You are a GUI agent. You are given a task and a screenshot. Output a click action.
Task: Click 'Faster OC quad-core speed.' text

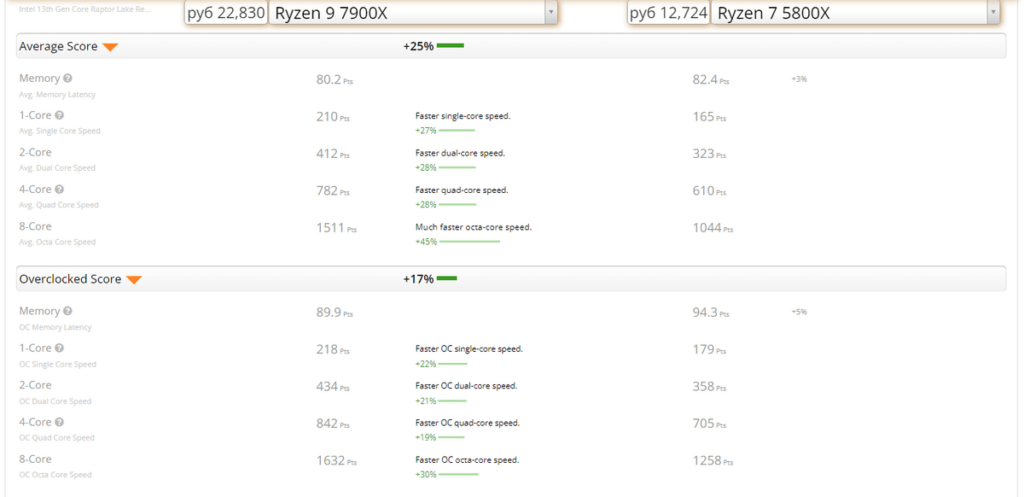[468, 423]
